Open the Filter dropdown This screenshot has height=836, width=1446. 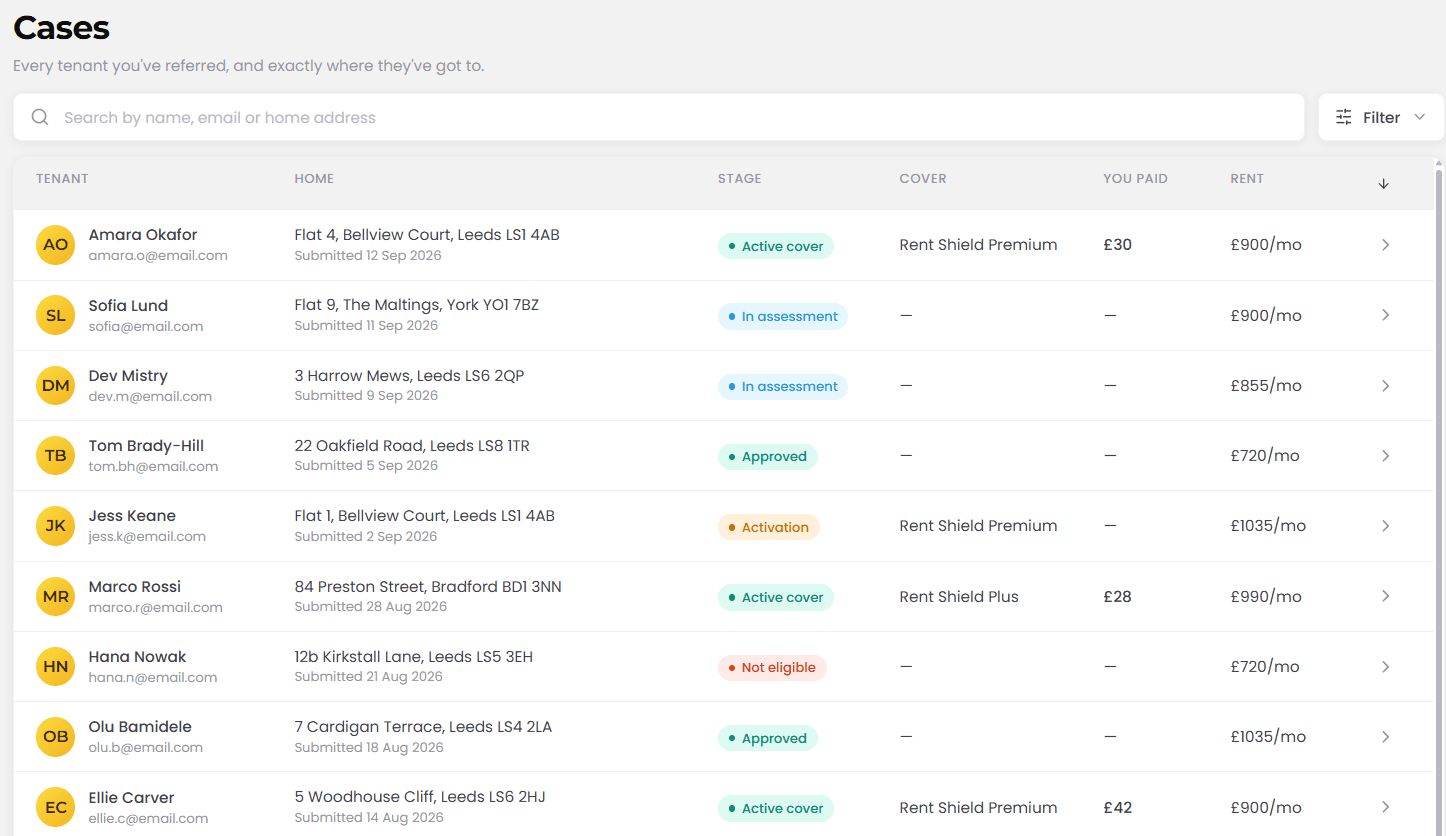[1381, 117]
